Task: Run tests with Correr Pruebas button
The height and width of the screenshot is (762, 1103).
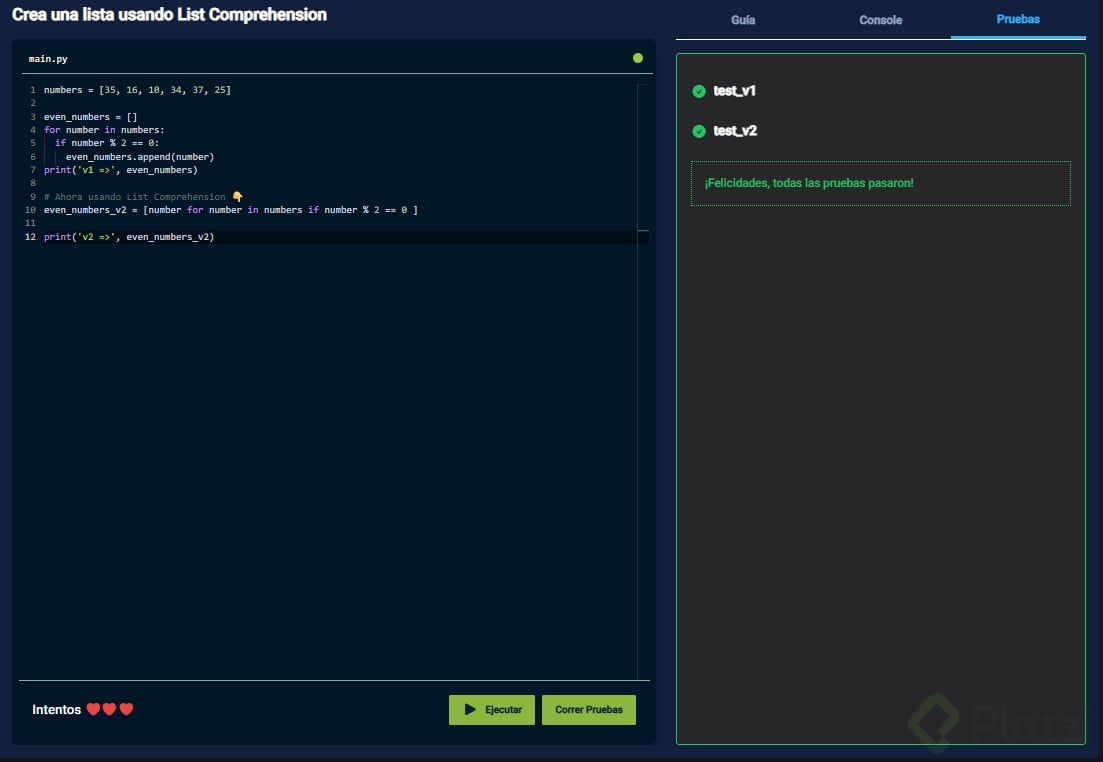Action: [589, 709]
